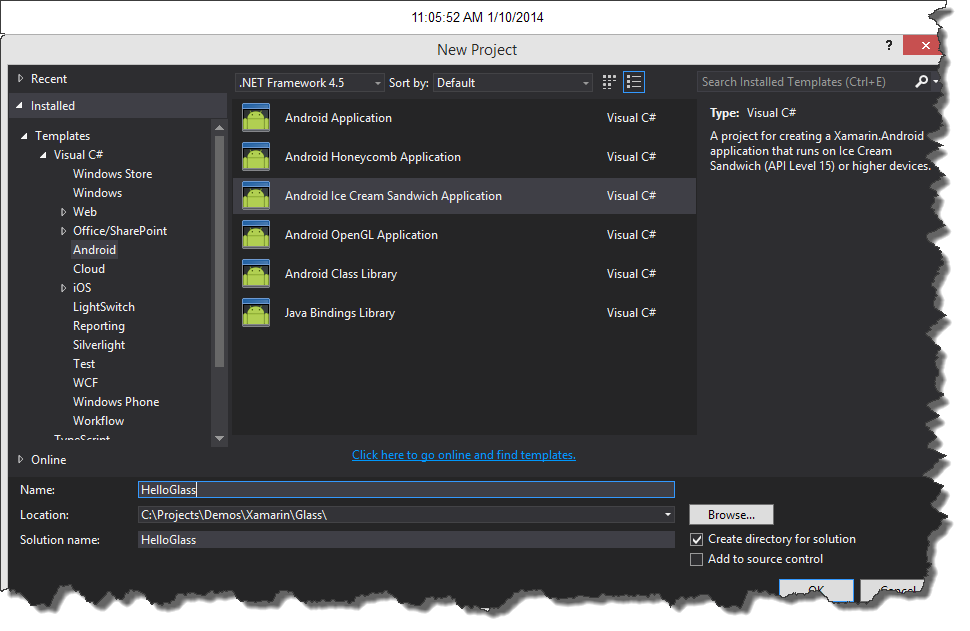Open the Sort by Default dropdown
Viewport: 970px width, 631px height.
[x=513, y=82]
